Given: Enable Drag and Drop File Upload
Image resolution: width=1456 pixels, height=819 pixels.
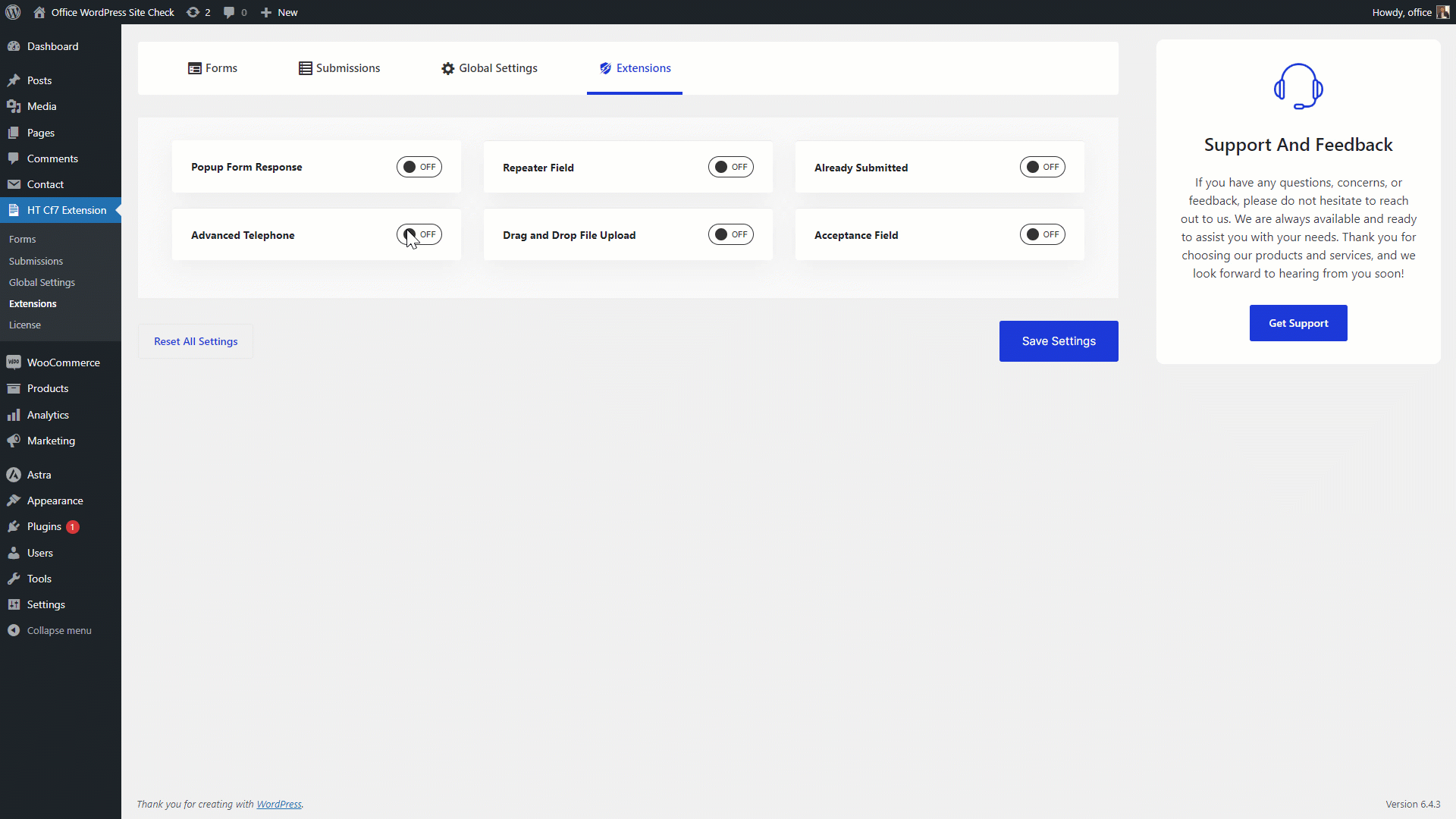Looking at the screenshot, I should tap(730, 234).
